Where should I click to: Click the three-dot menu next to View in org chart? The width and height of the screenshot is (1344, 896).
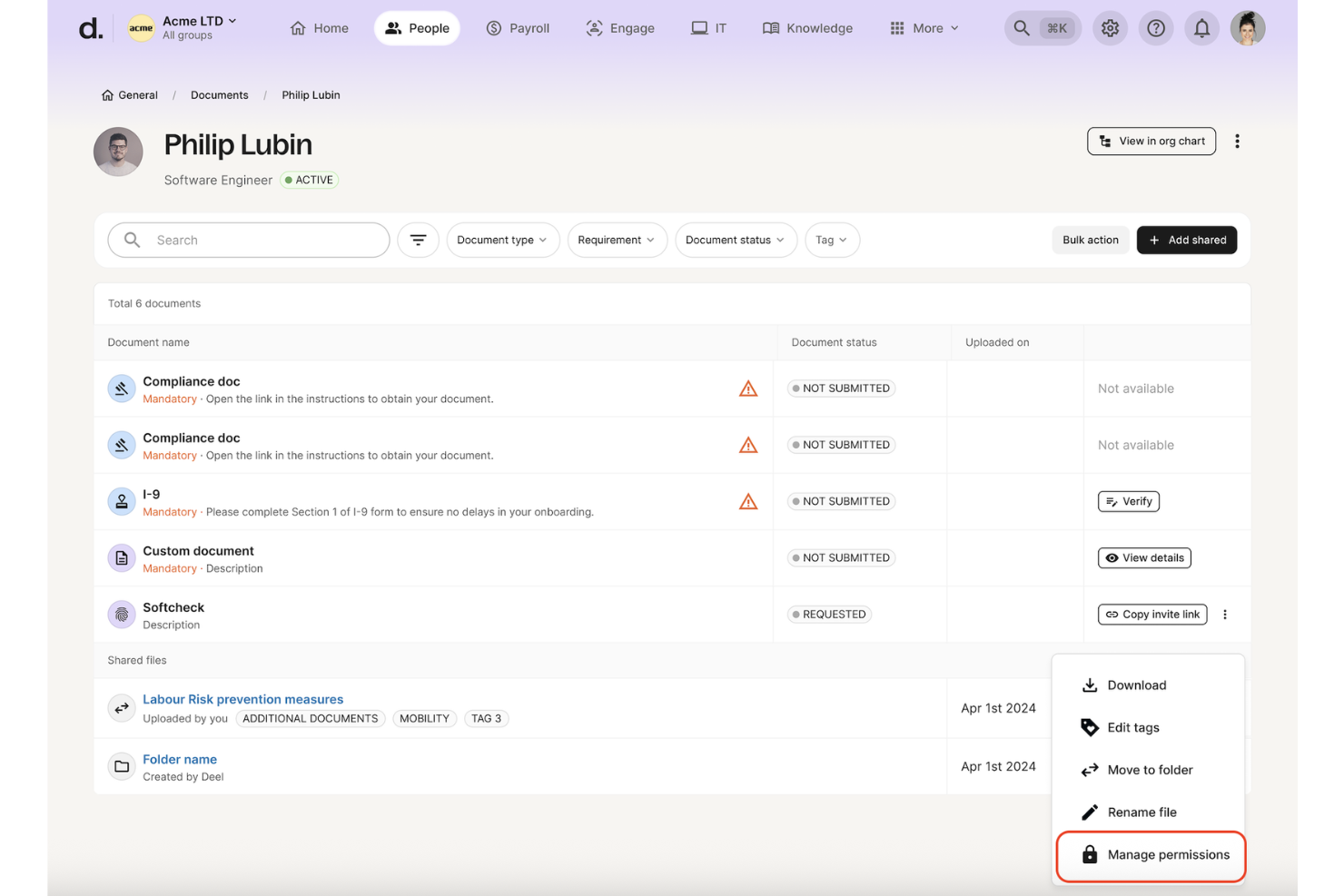point(1237,141)
